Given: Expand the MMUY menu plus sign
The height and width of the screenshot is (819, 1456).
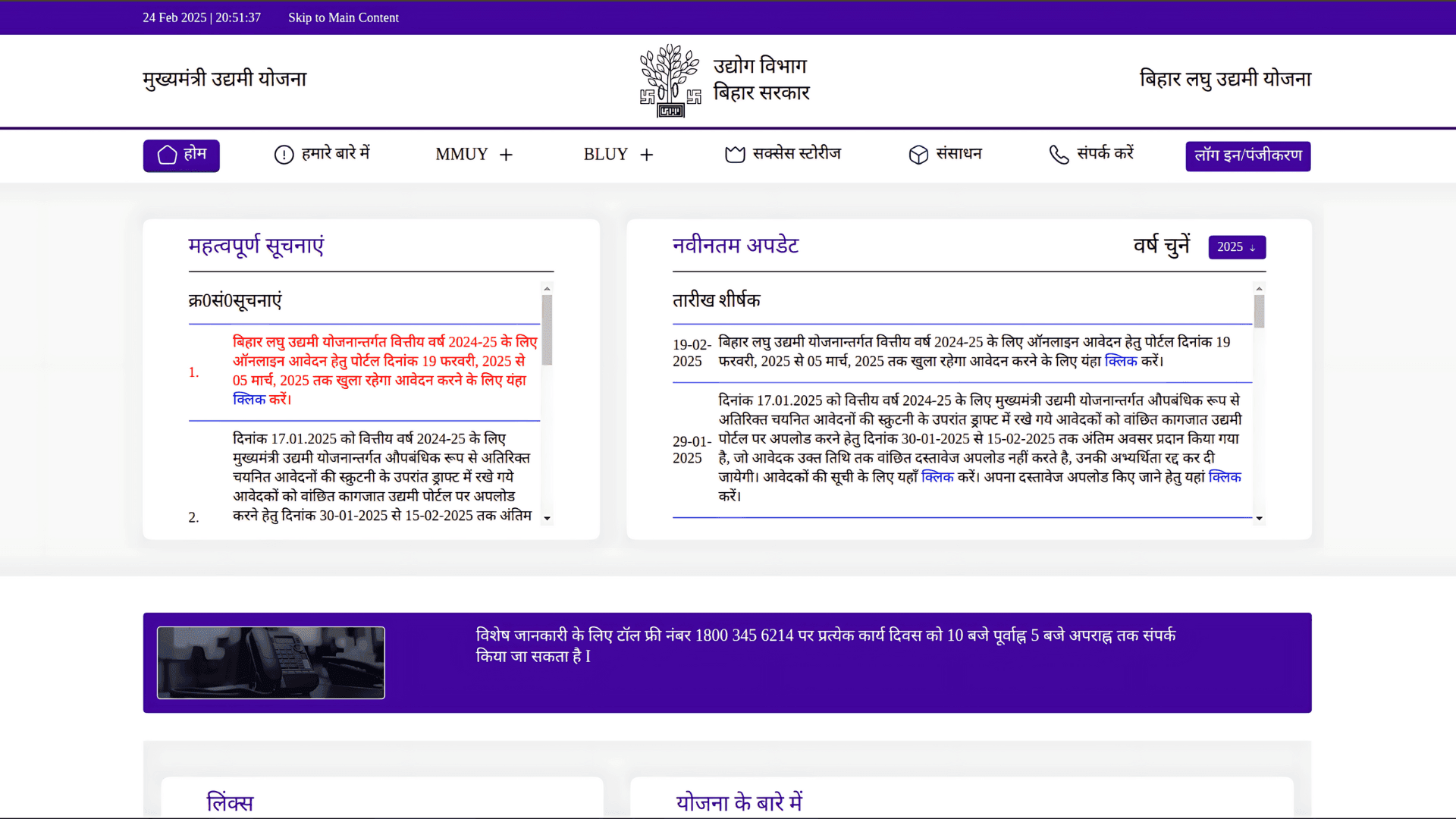Looking at the screenshot, I should pos(506,155).
